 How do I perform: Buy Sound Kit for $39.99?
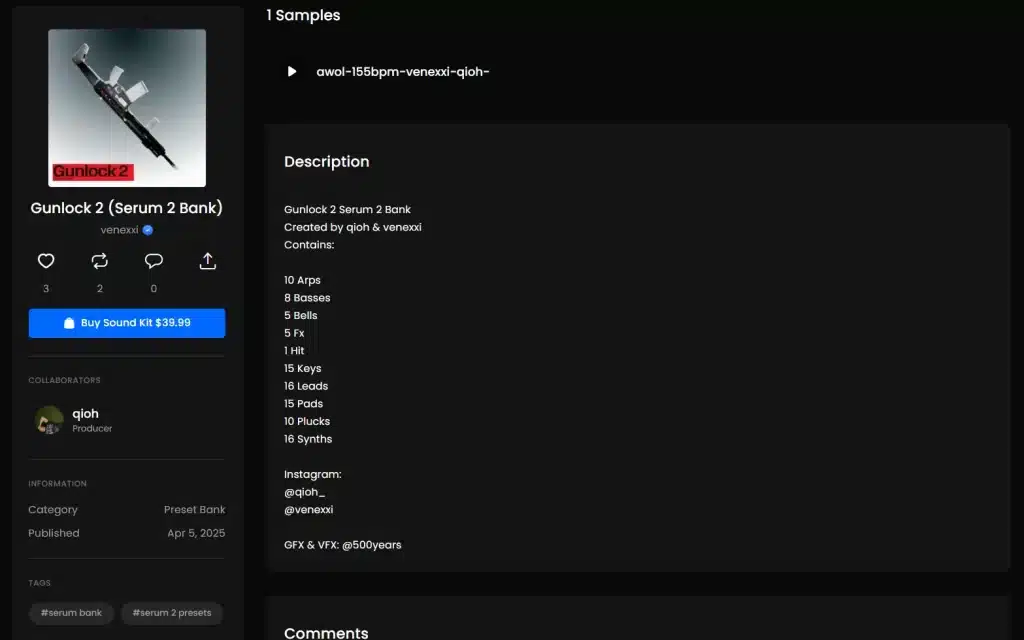point(127,323)
